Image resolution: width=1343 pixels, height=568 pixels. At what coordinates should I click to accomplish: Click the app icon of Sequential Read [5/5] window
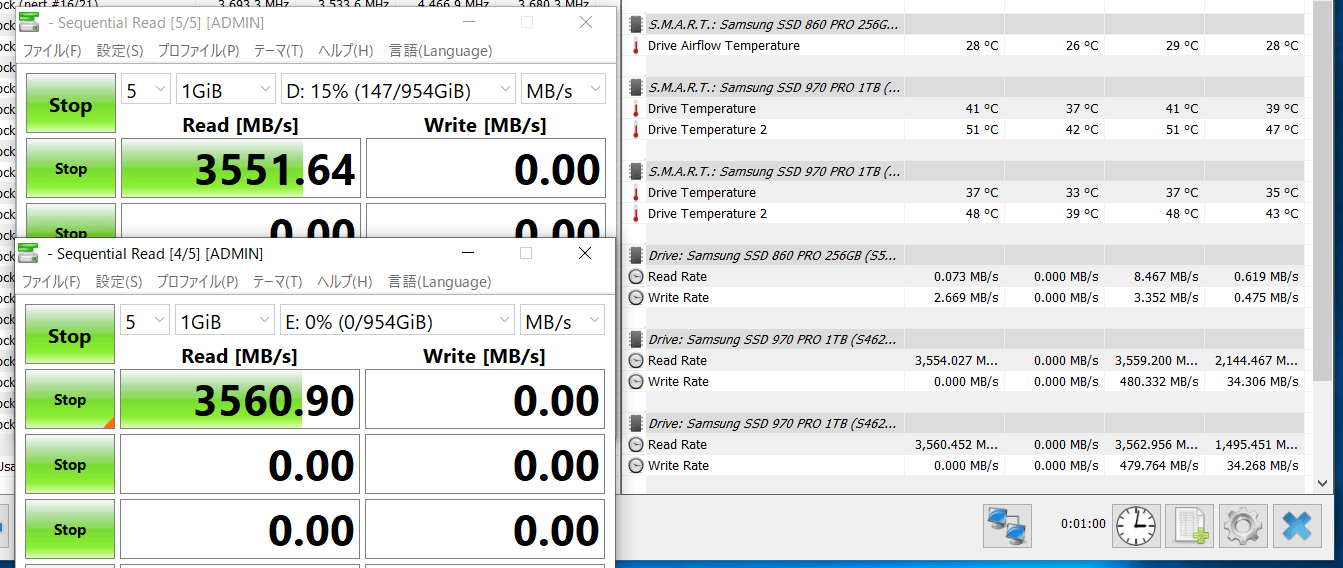click(x=28, y=22)
